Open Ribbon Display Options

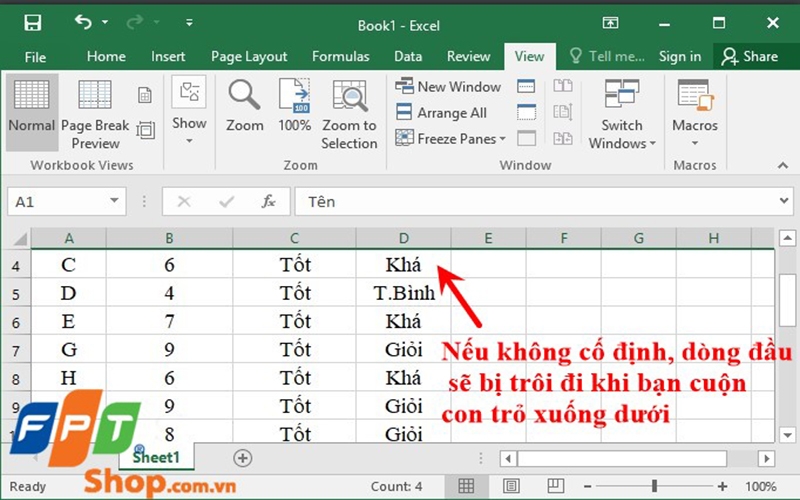point(610,23)
